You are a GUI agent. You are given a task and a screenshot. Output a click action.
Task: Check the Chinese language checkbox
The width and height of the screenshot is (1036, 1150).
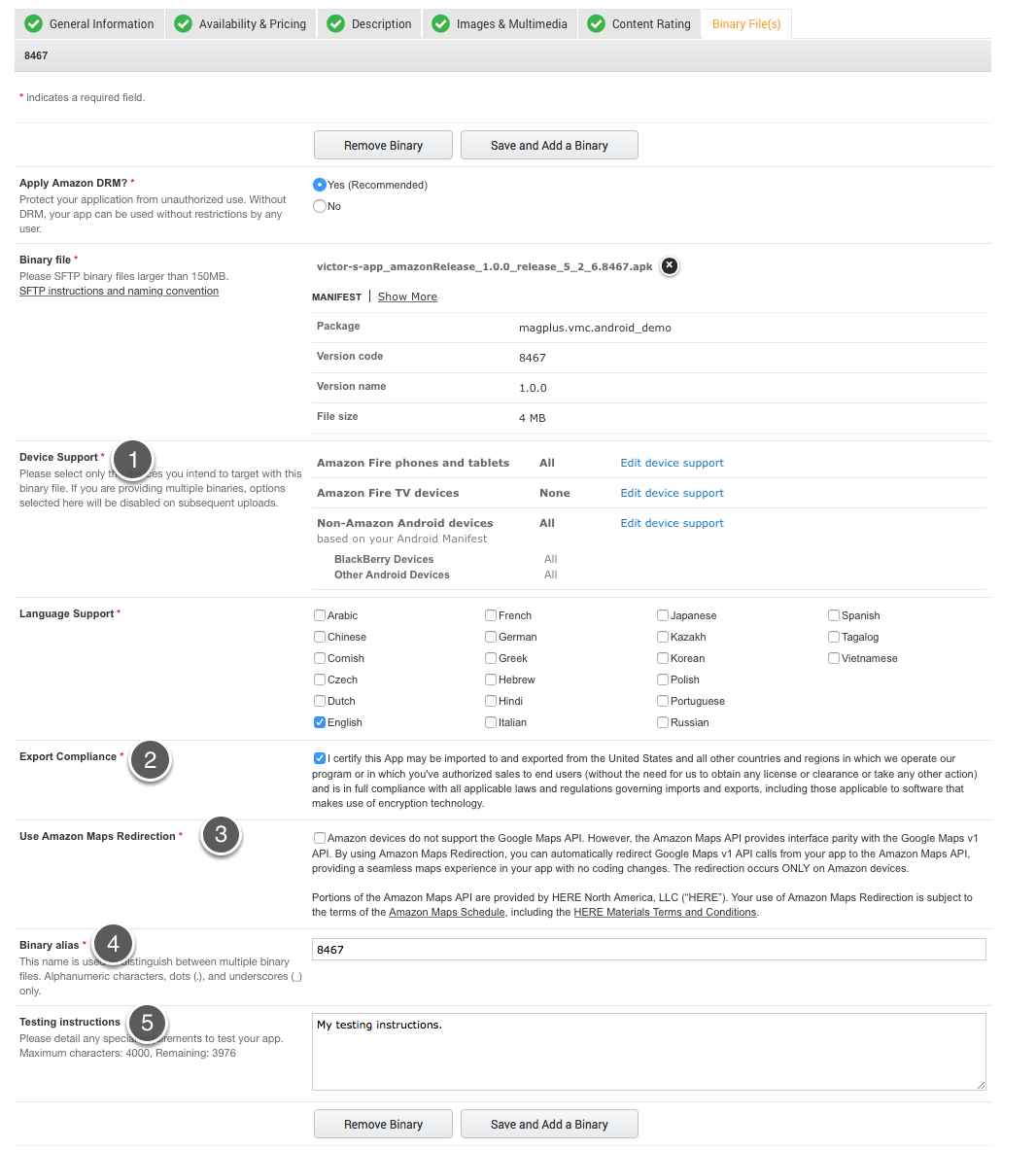pos(320,637)
